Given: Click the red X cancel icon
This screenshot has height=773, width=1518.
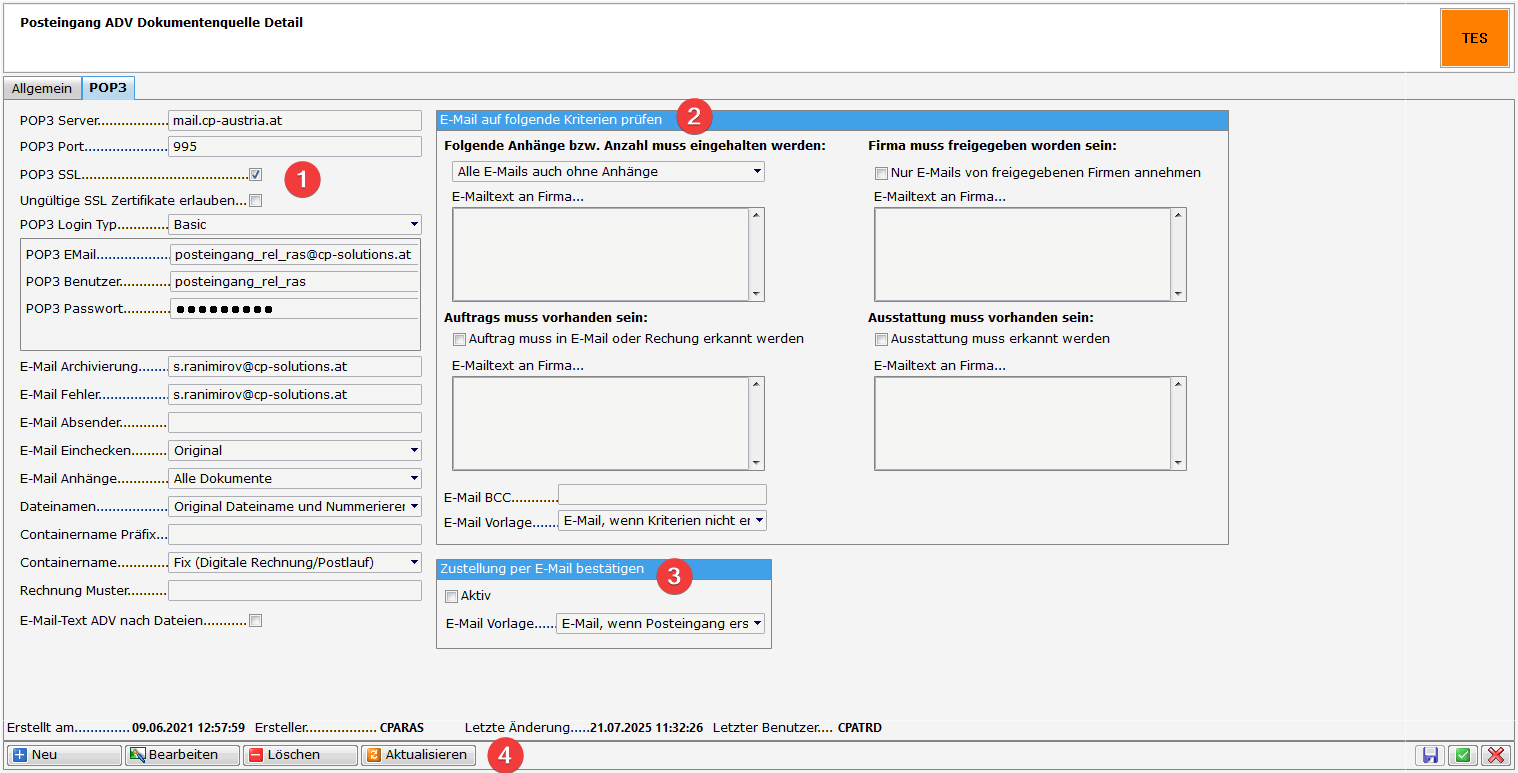Looking at the screenshot, I should 1495,756.
